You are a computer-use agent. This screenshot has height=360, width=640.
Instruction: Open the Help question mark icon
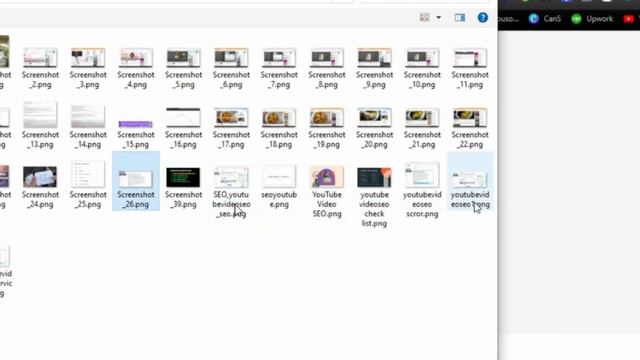[x=482, y=18]
